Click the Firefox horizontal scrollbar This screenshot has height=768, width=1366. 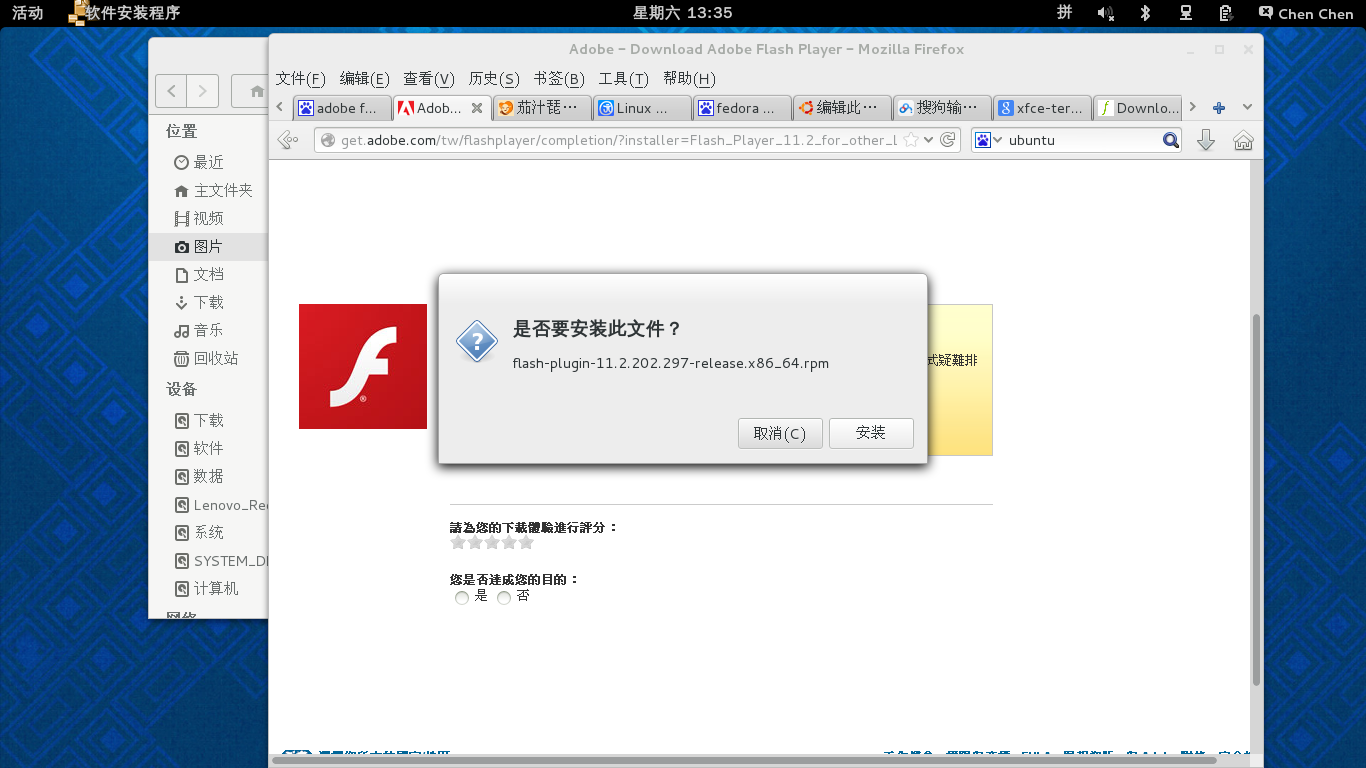pyautogui.click(x=744, y=760)
